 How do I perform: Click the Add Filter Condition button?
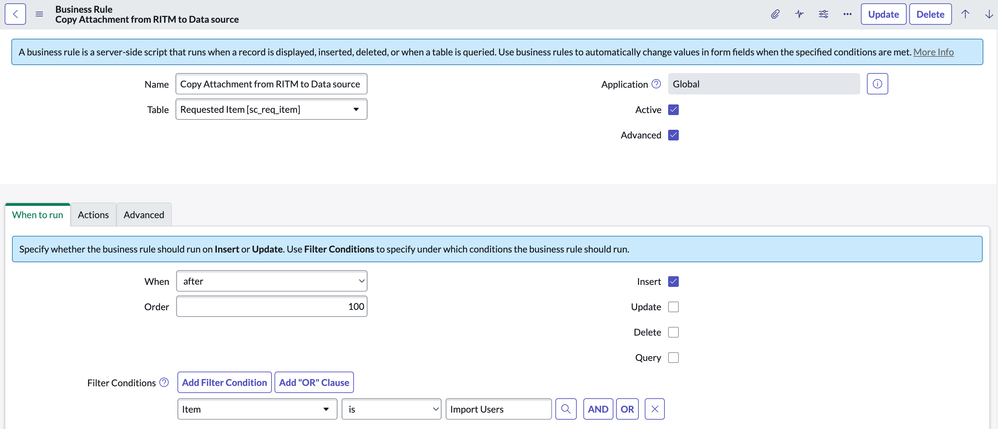(225, 383)
